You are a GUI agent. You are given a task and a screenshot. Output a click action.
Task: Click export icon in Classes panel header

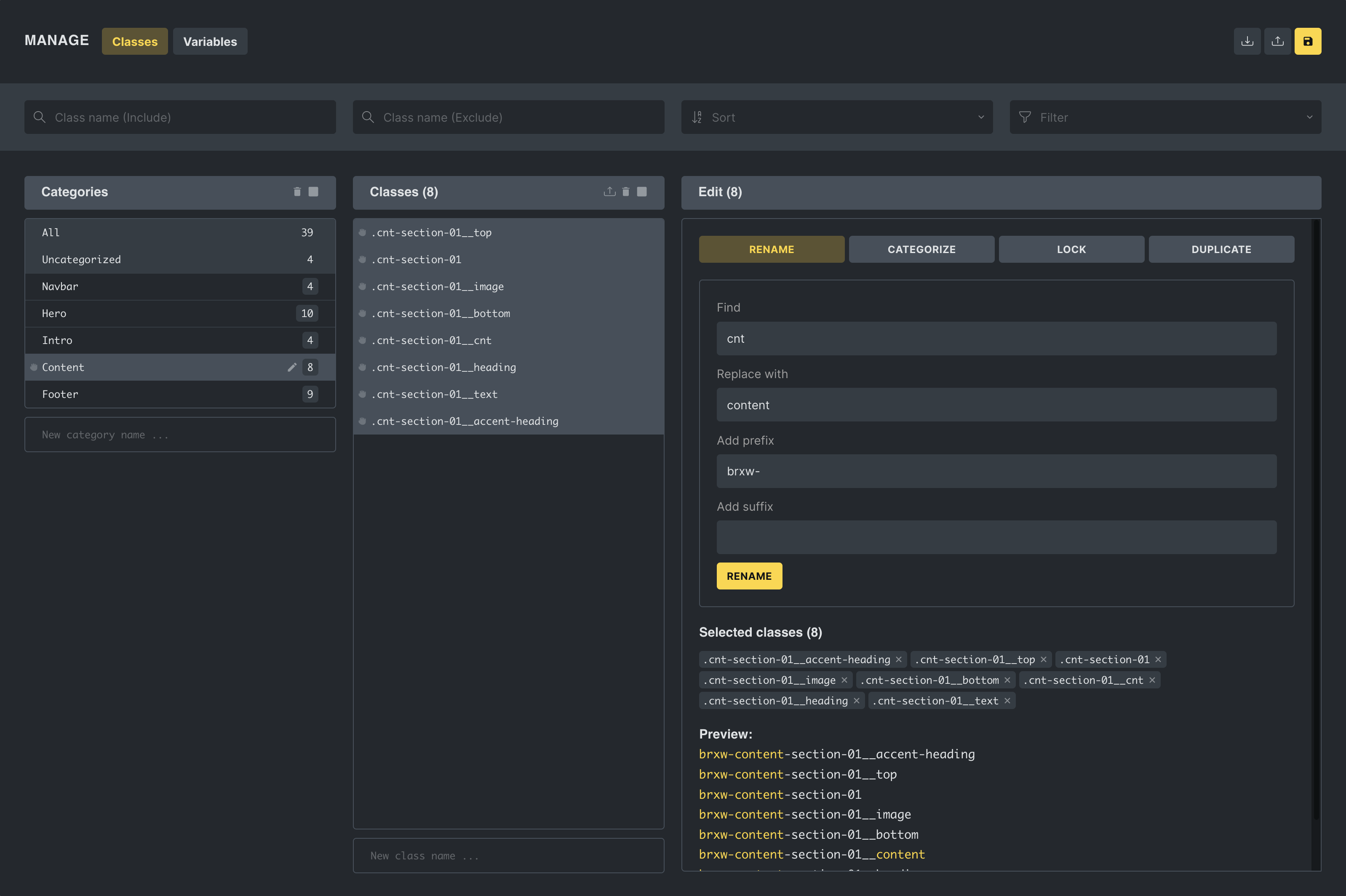[x=609, y=192]
